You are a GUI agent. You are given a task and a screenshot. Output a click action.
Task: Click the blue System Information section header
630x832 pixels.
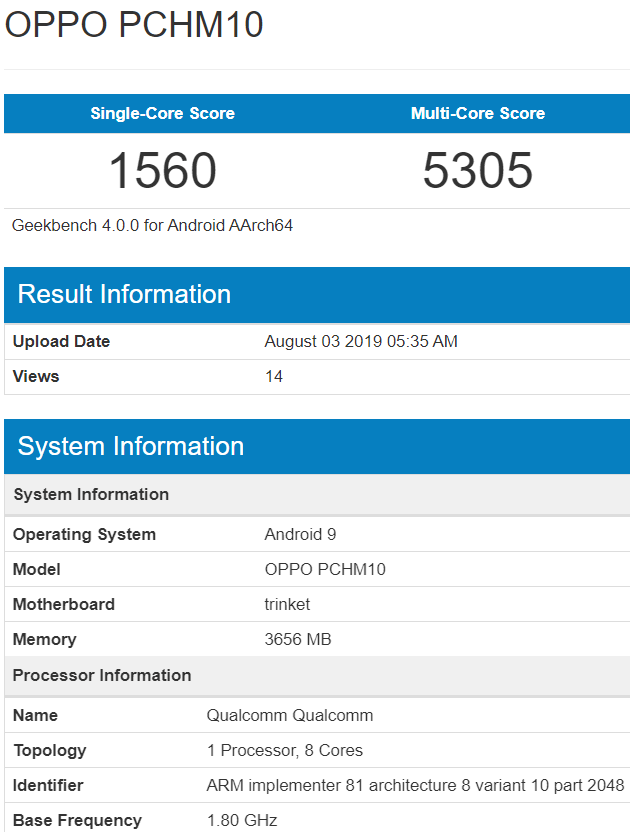[317, 446]
